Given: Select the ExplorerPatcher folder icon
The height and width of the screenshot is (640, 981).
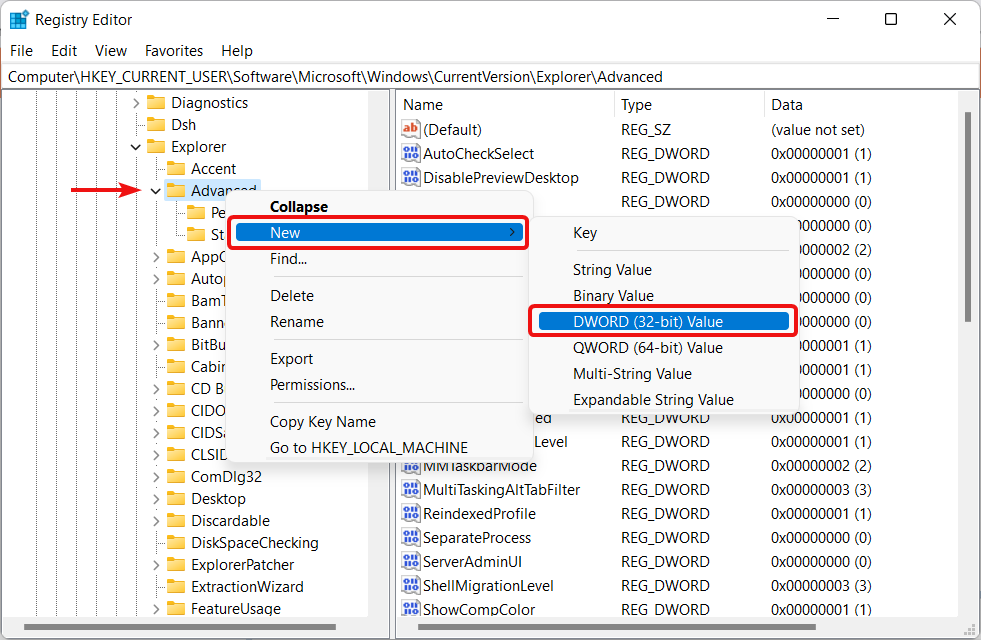Looking at the screenshot, I should tap(176, 565).
